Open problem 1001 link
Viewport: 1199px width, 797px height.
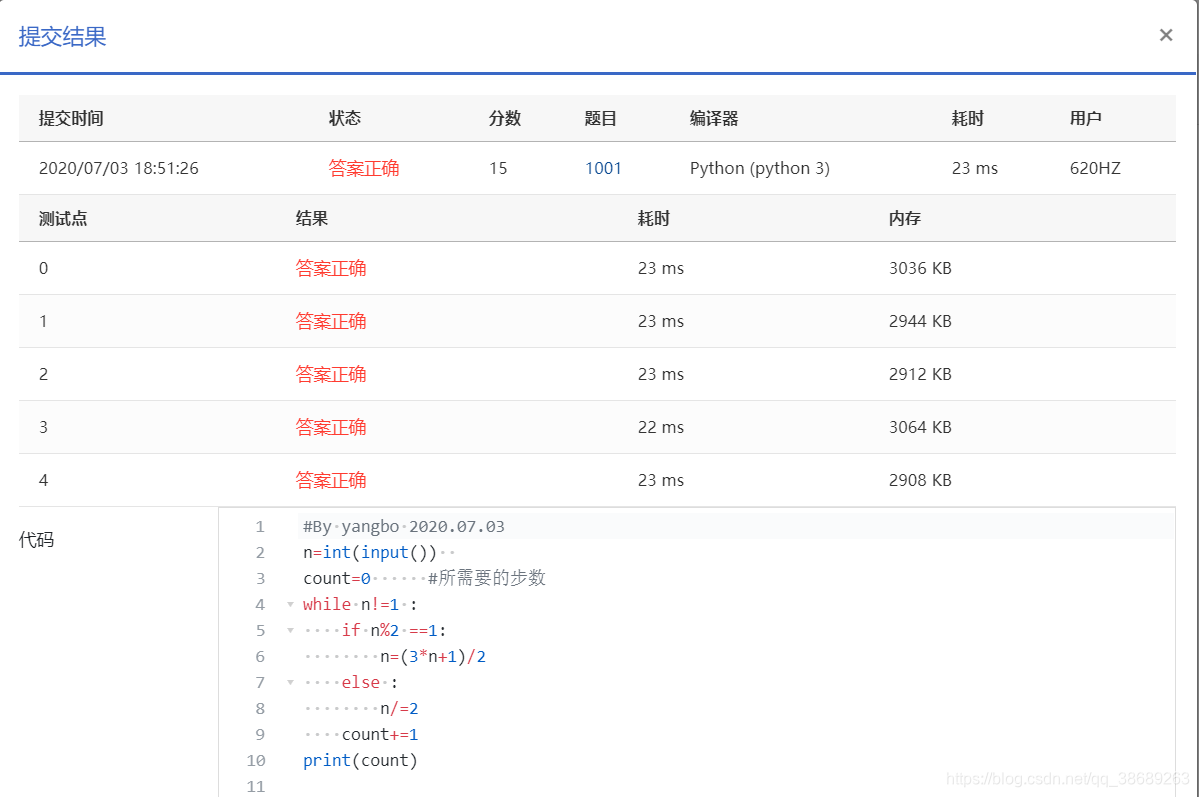tap(603, 168)
